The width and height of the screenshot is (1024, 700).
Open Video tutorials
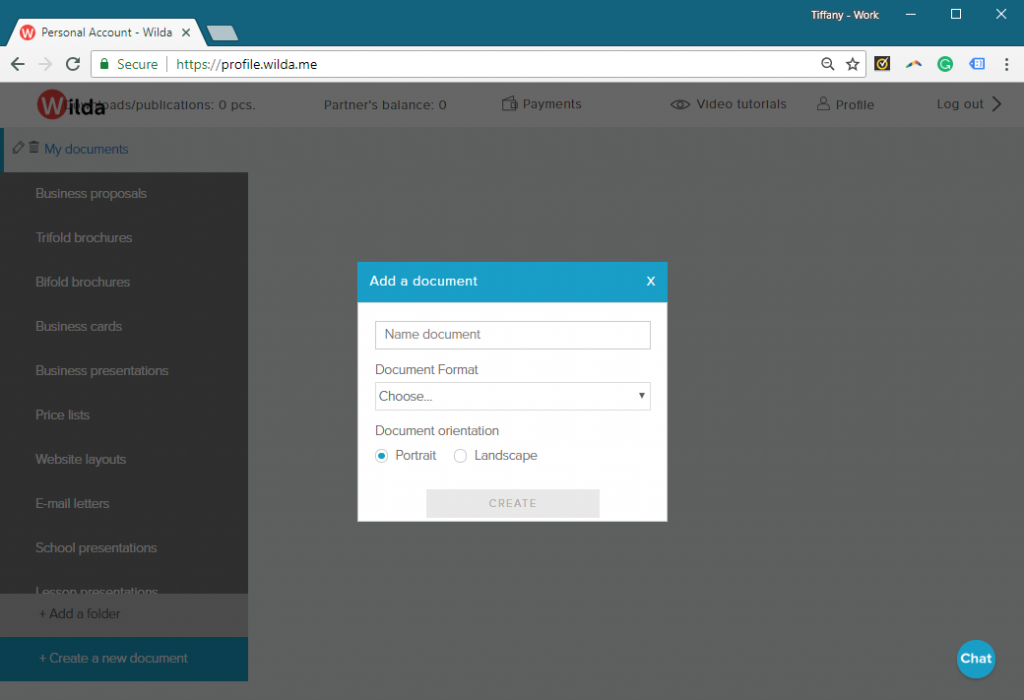(728, 103)
